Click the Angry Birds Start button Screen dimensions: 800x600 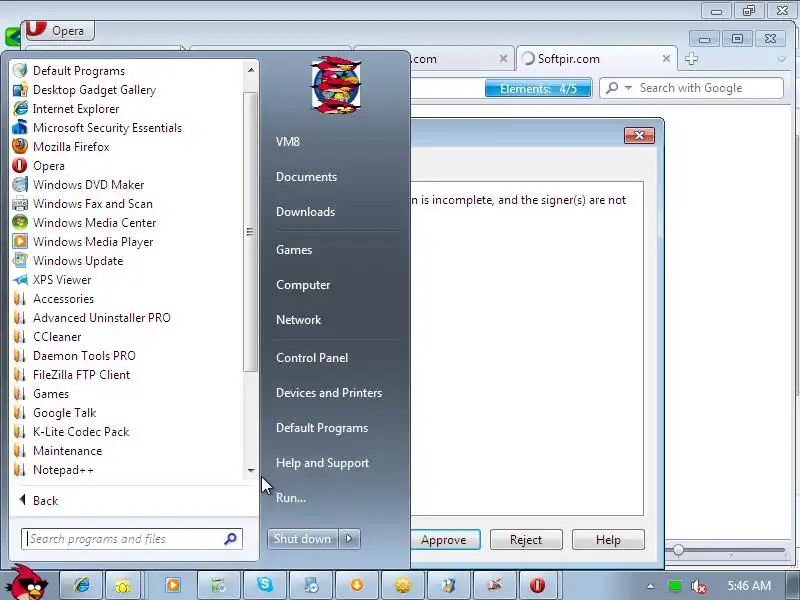pyautogui.click(x=29, y=584)
